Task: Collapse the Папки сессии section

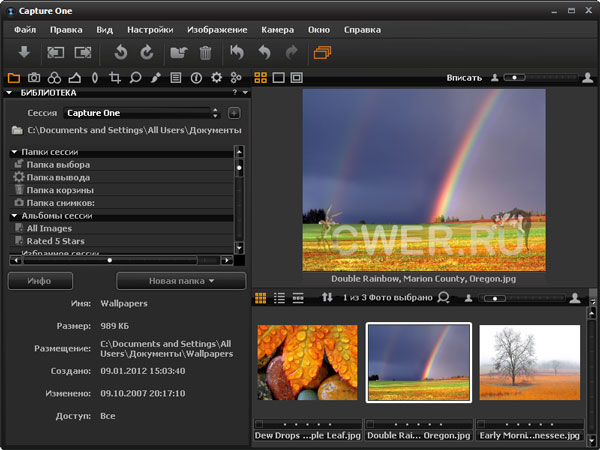Action: click(x=15, y=152)
